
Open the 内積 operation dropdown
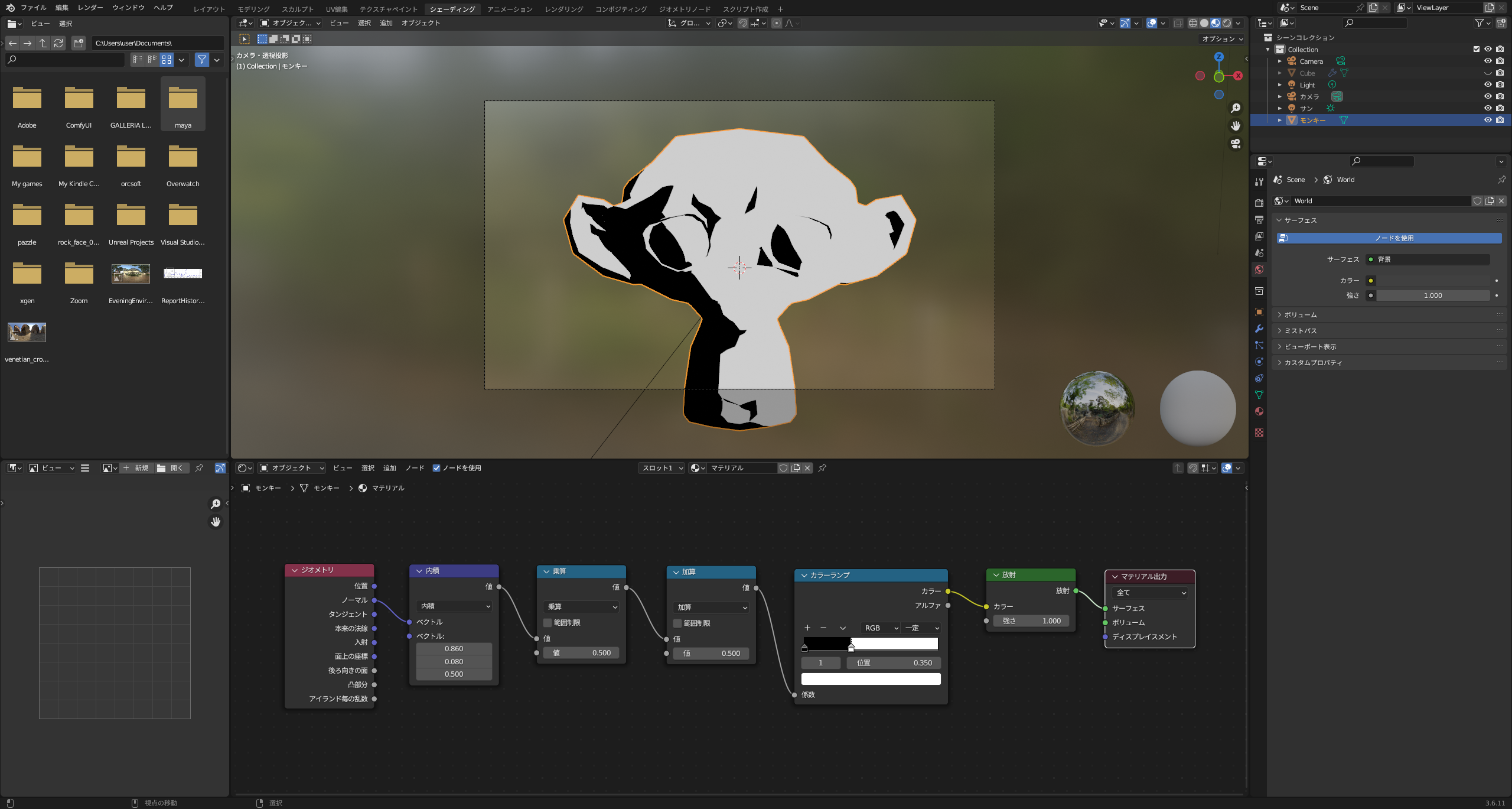454,606
